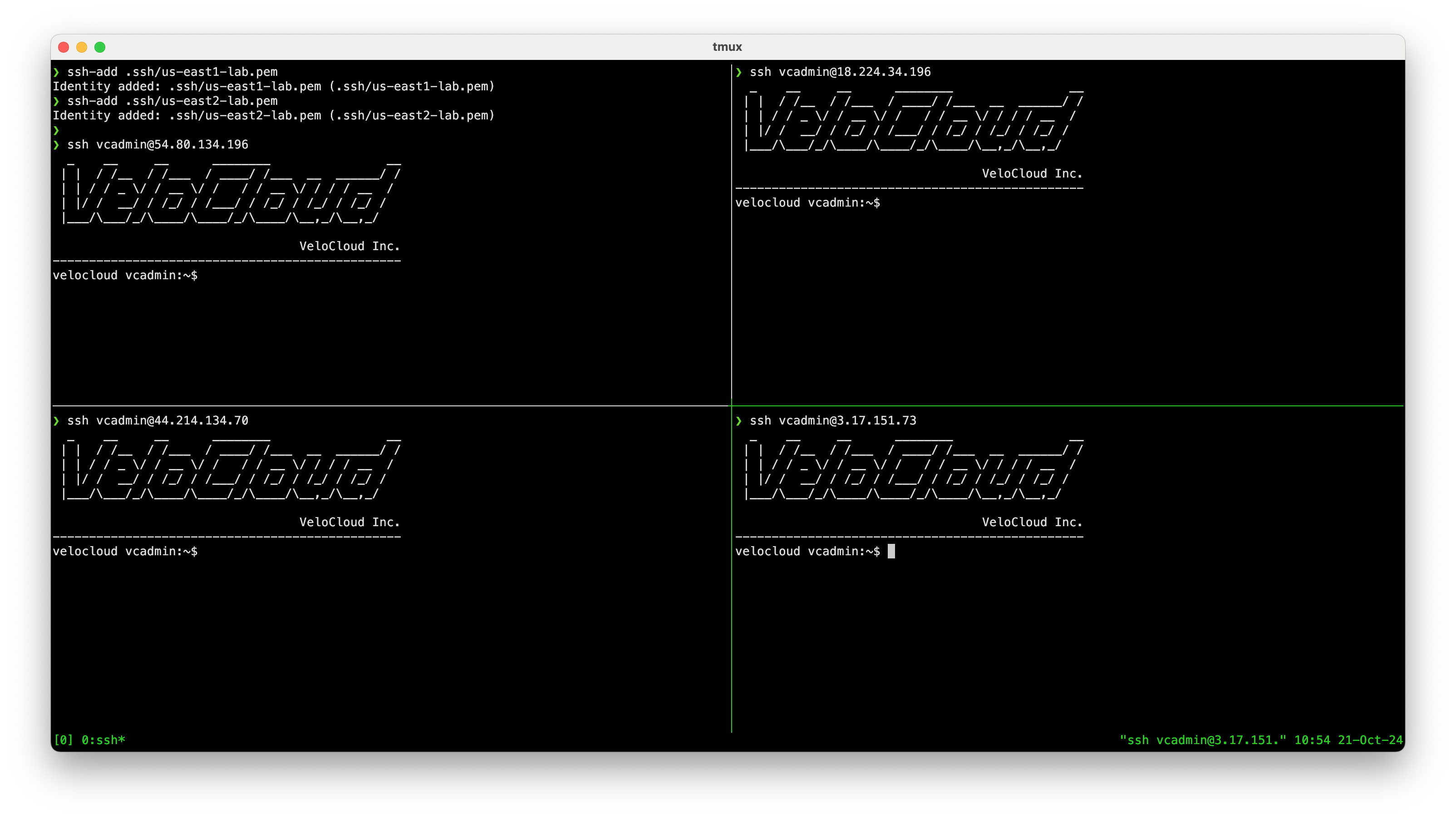Image resolution: width=1456 pixels, height=819 pixels.
Task: Click the tmux window title text
Action: 727,47
